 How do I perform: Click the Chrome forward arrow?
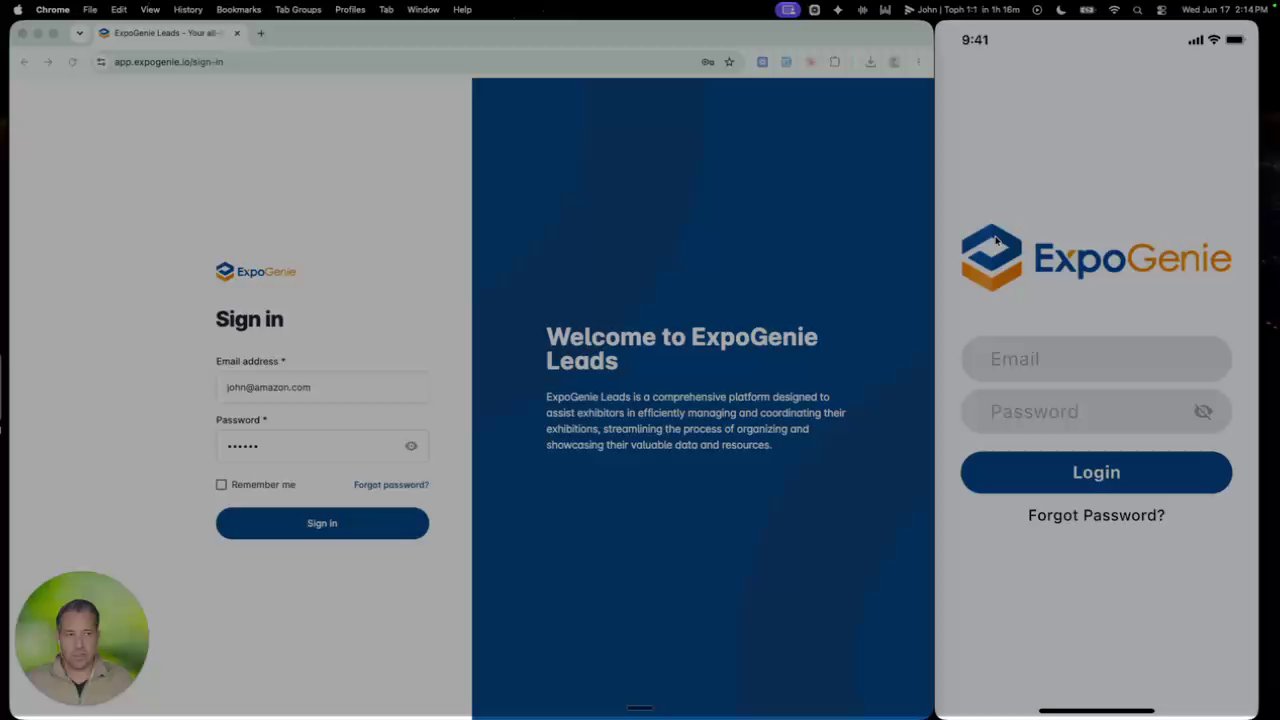[x=48, y=62]
